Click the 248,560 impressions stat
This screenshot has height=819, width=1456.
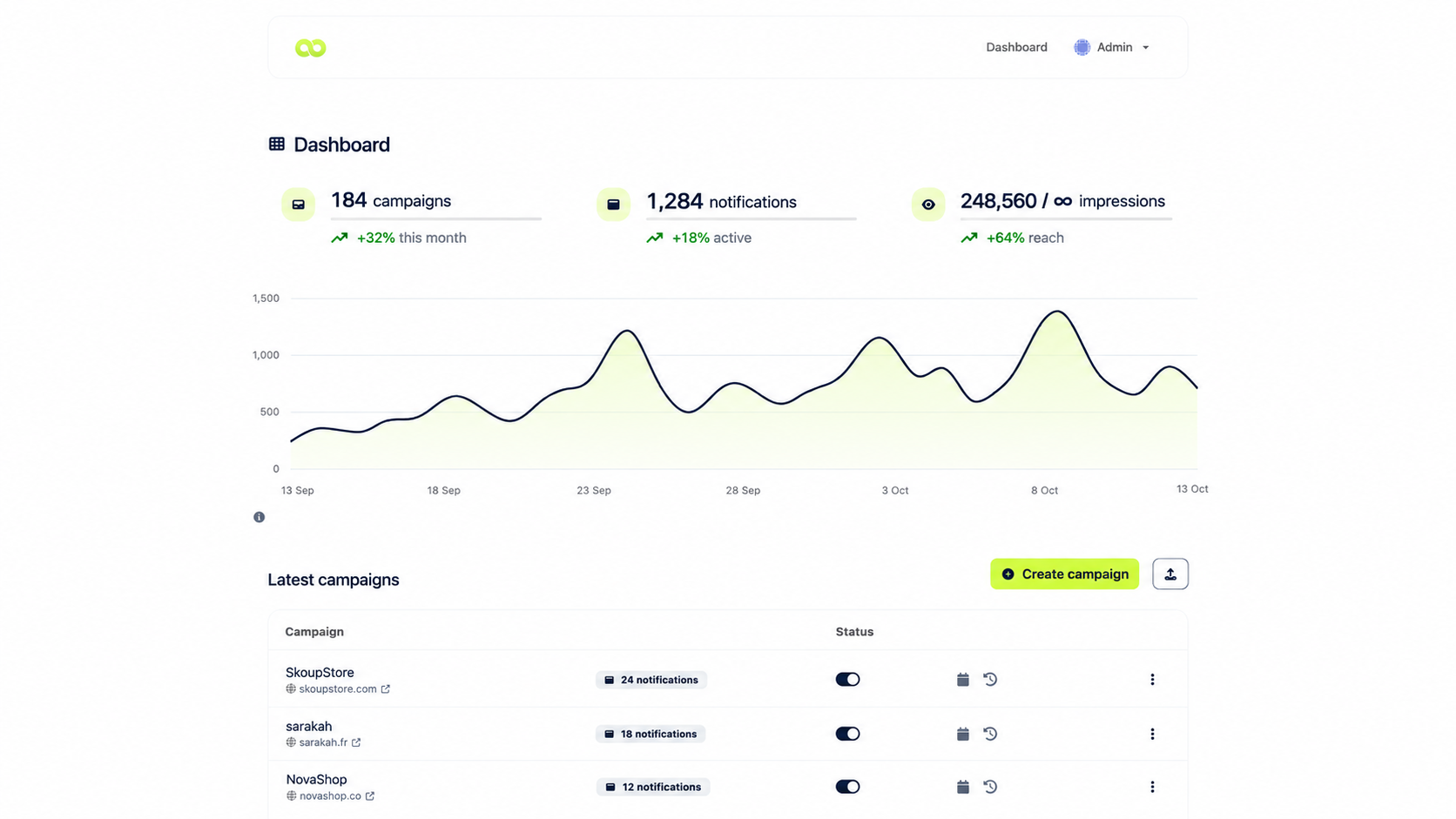1062,201
